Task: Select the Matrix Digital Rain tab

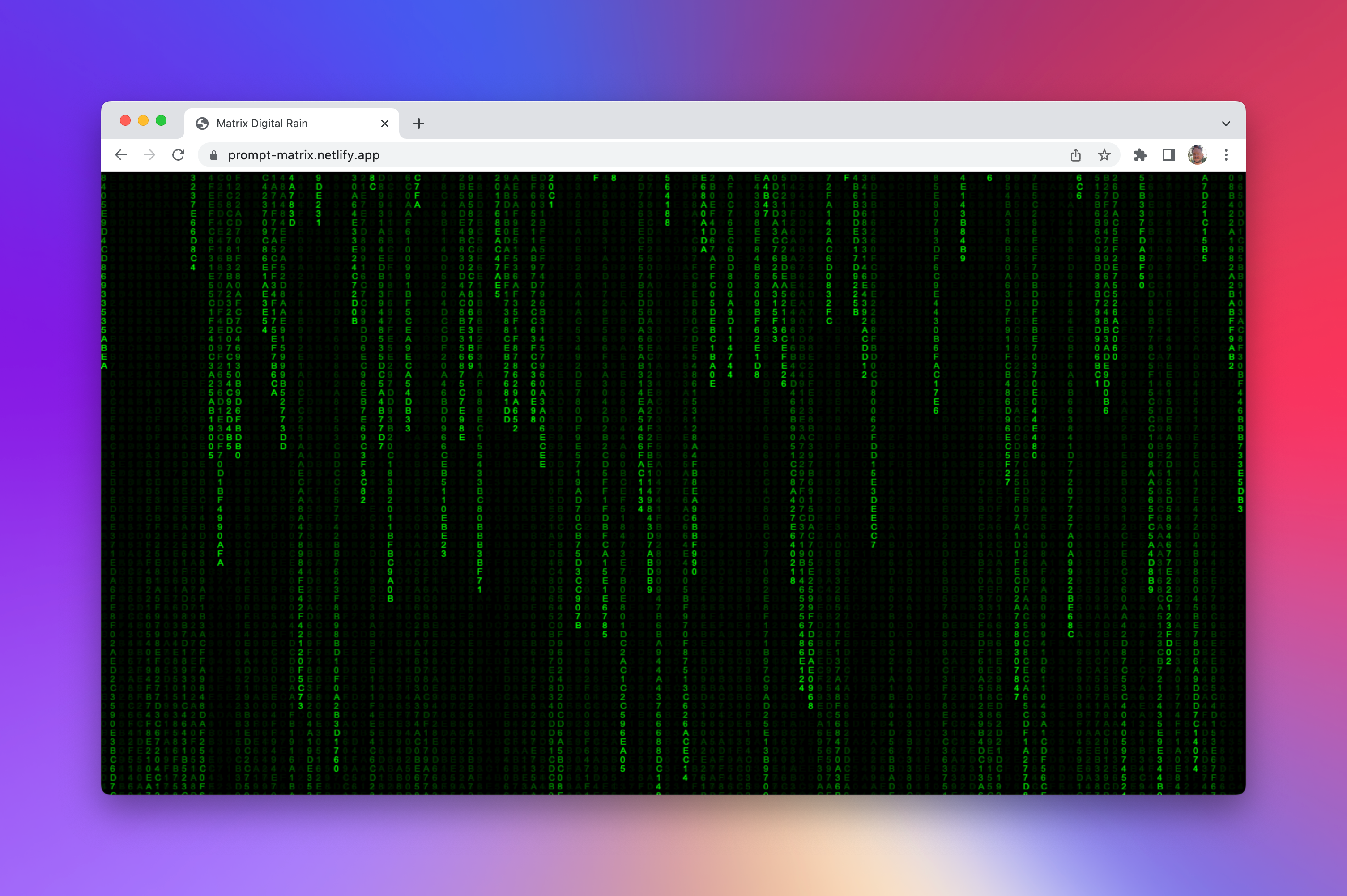Action: (x=286, y=124)
